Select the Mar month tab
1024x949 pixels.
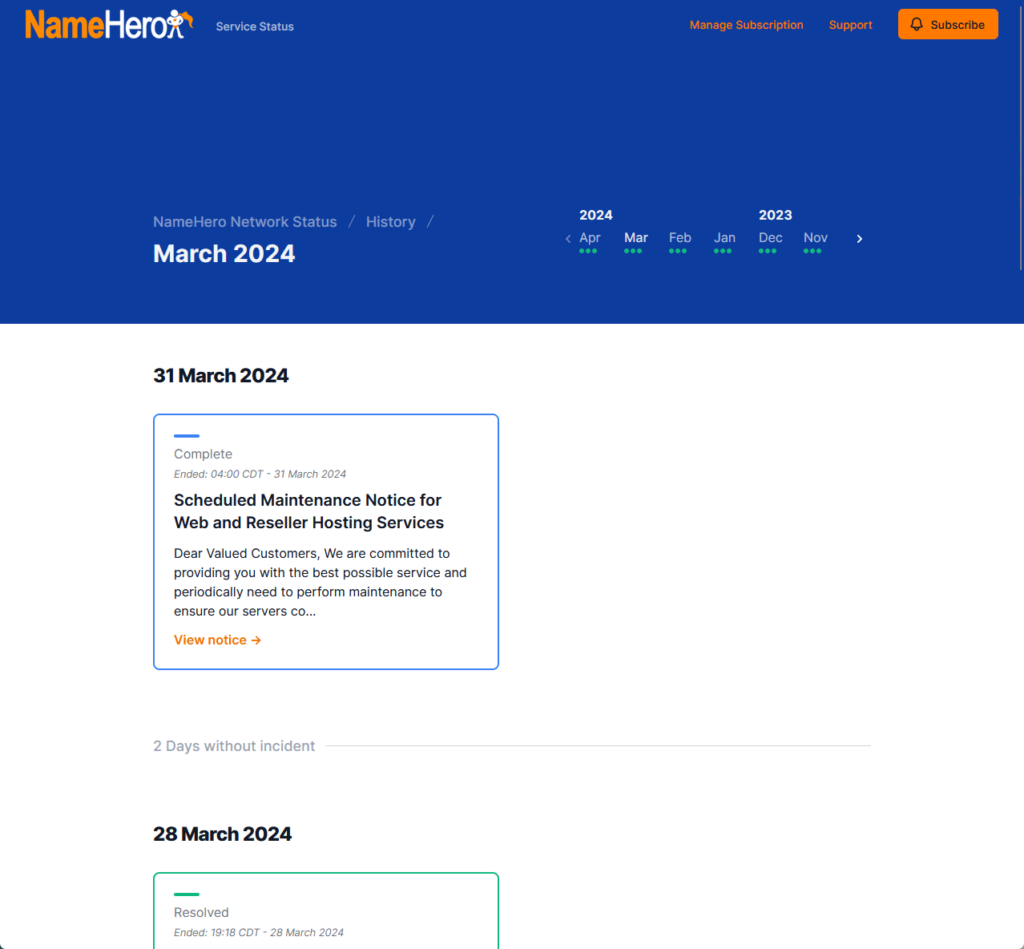(635, 240)
